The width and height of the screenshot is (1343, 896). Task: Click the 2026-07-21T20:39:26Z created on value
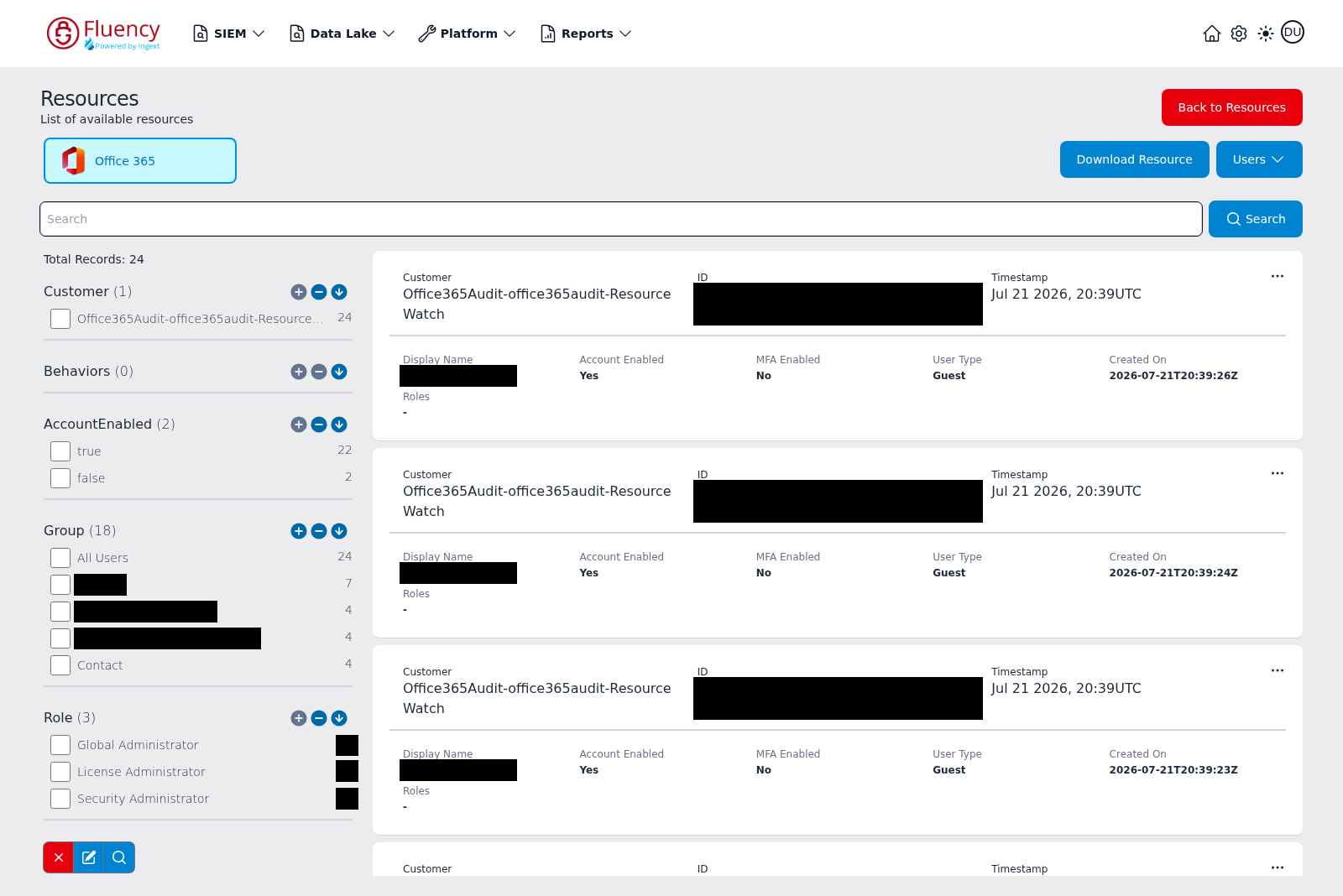click(1173, 376)
